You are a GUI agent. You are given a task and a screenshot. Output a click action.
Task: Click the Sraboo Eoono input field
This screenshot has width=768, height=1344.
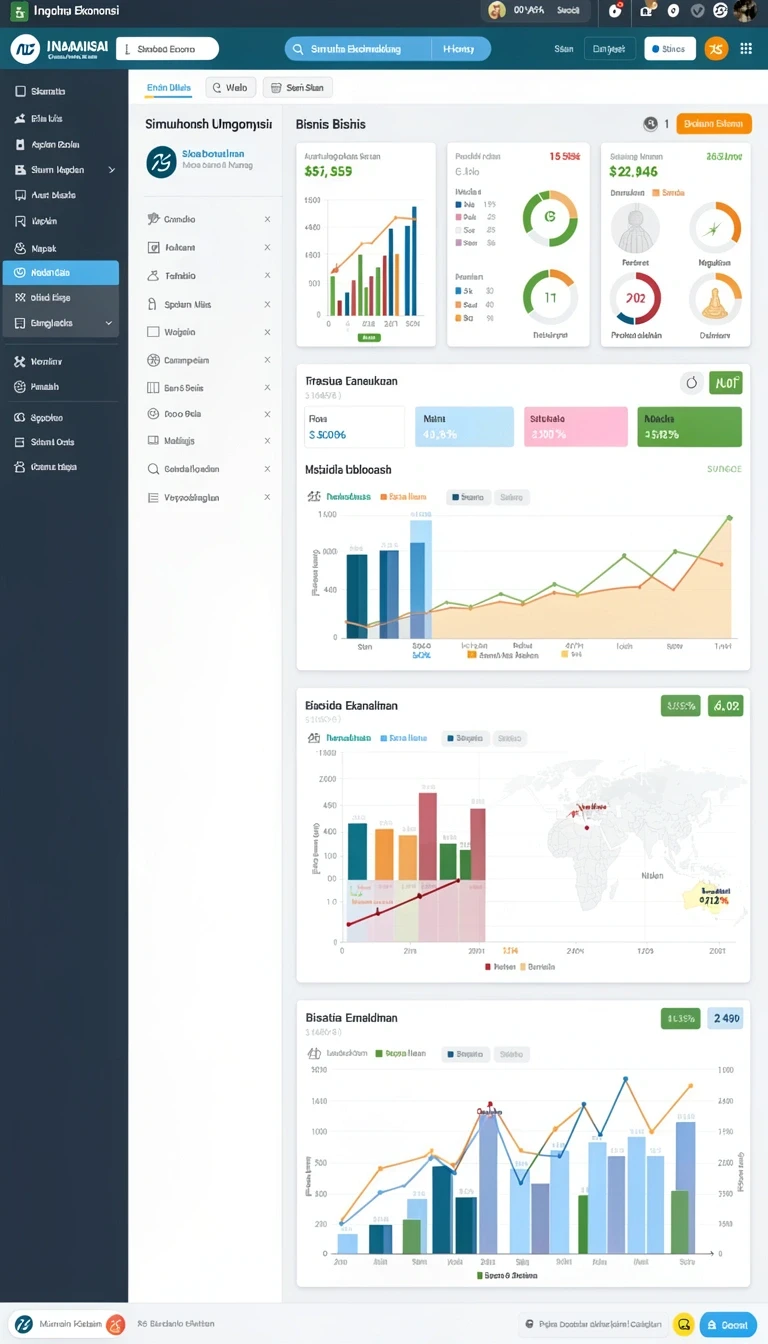click(167, 48)
